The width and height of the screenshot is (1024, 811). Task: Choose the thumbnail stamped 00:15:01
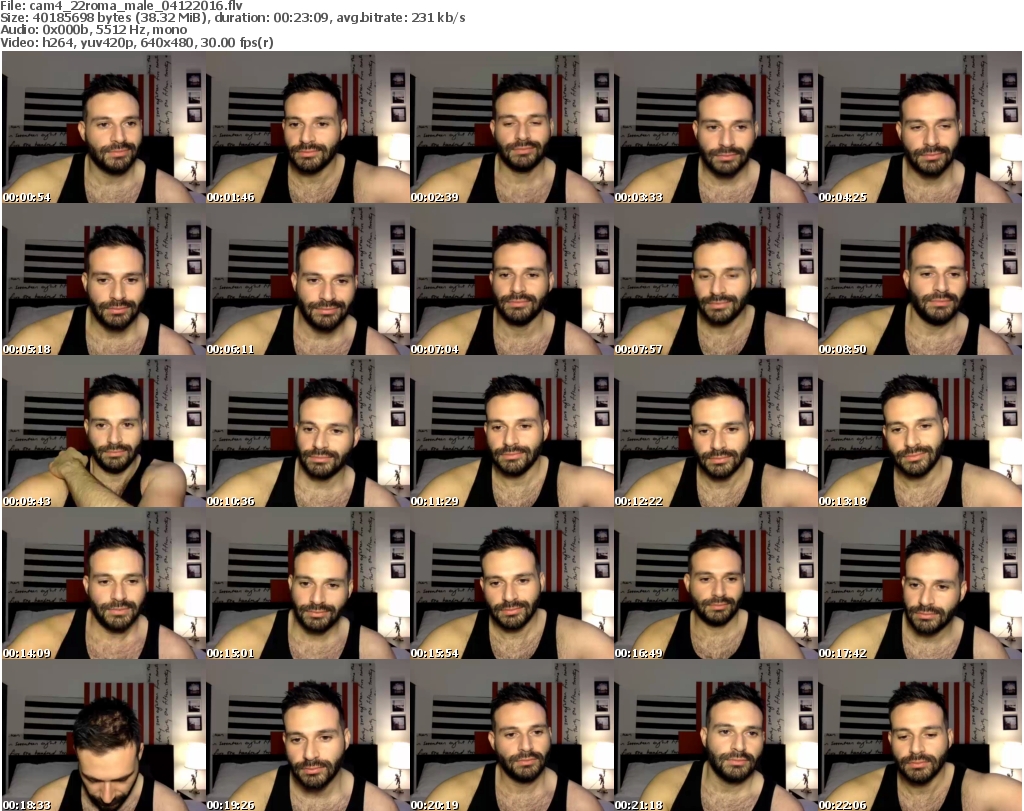pos(308,583)
